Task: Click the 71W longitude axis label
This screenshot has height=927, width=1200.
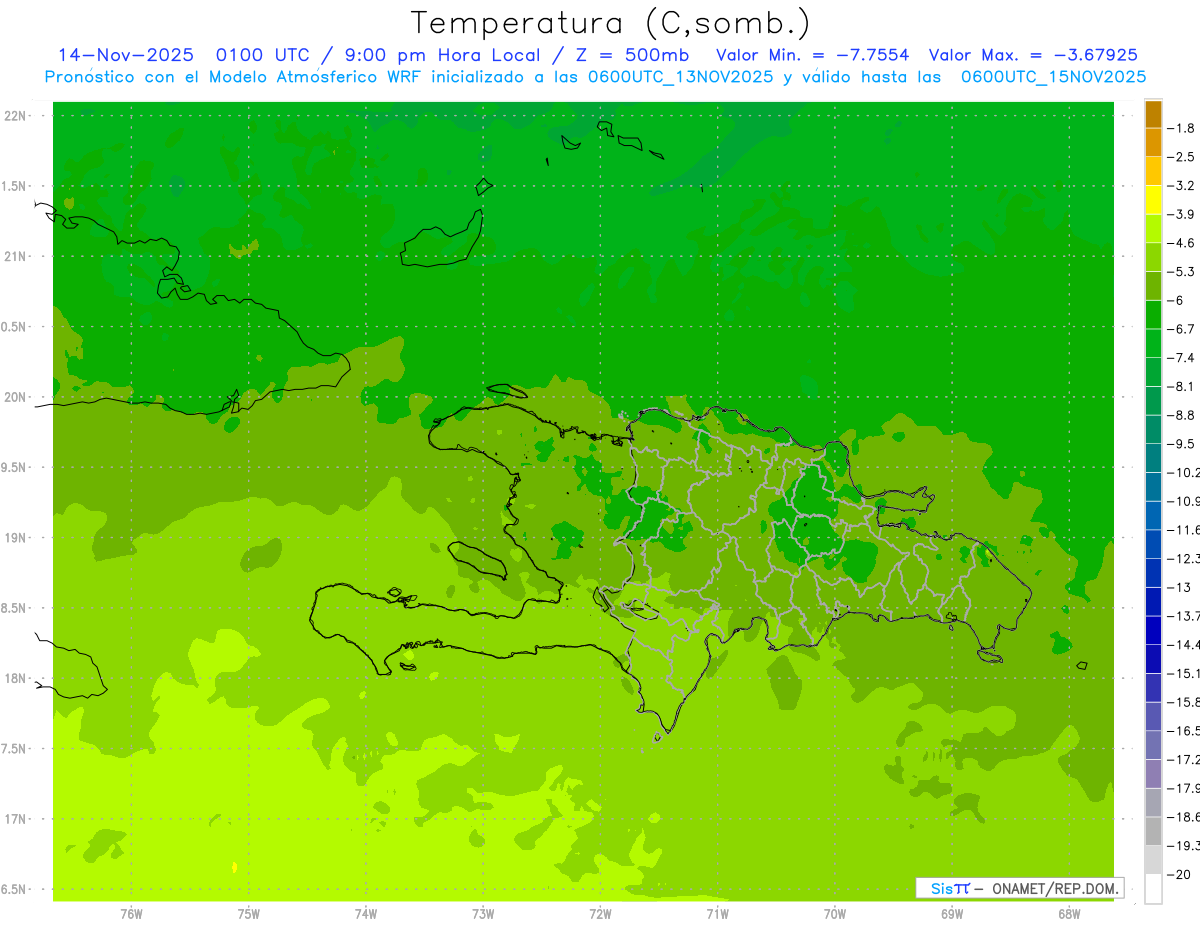Action: pos(717,913)
